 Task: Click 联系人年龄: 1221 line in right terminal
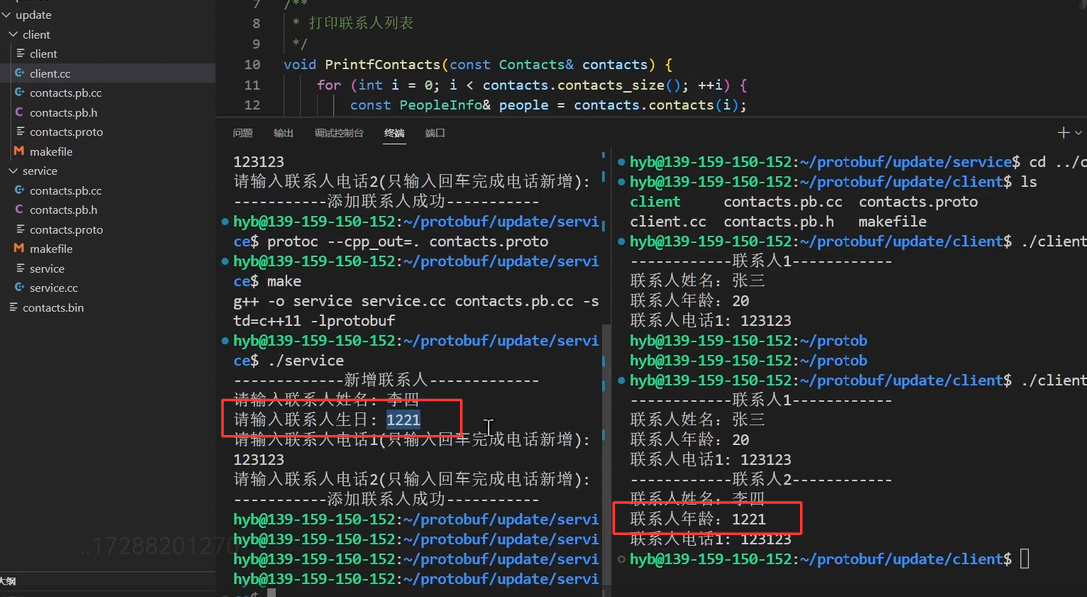click(697, 519)
